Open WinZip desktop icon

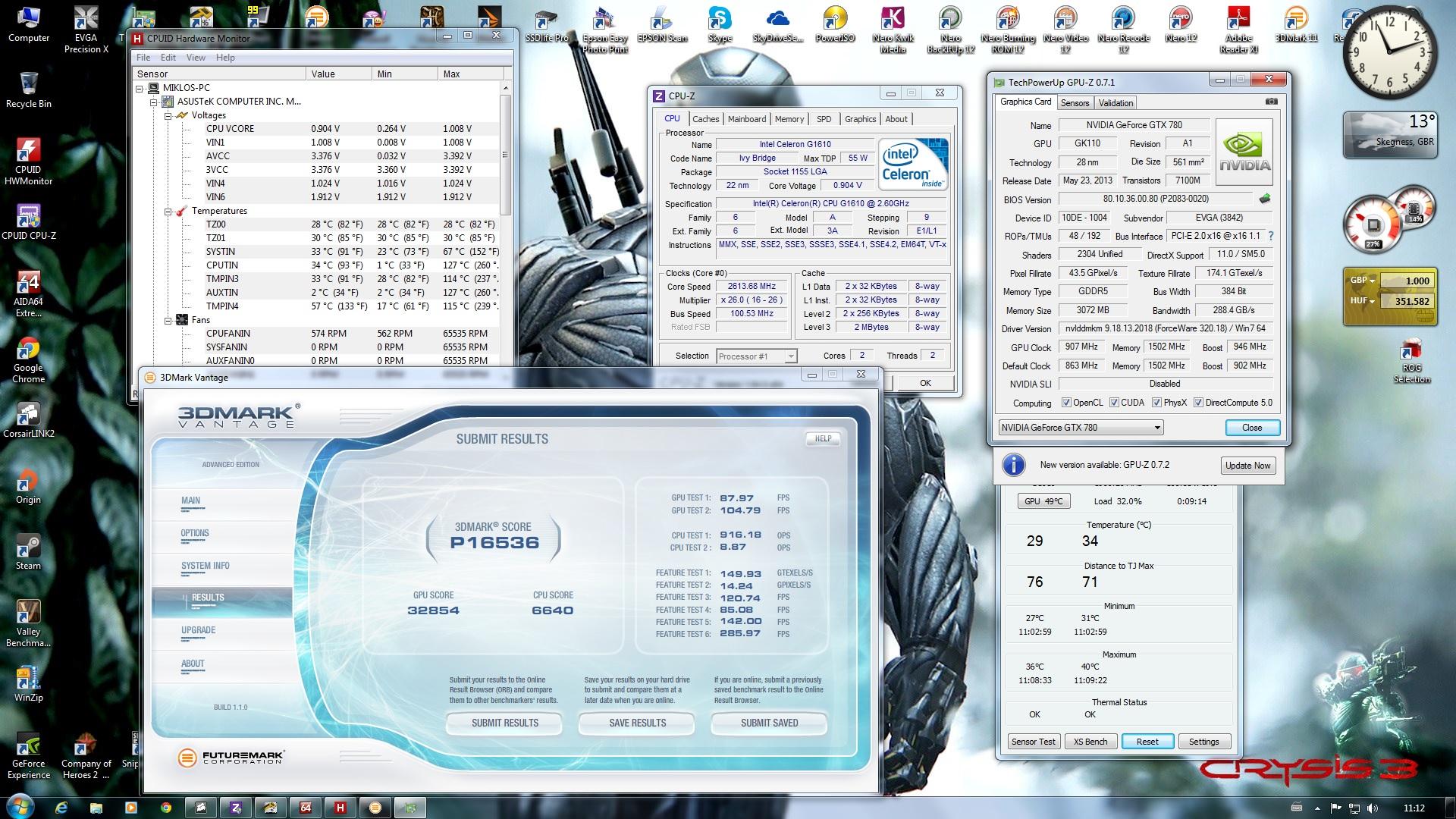pos(29,683)
